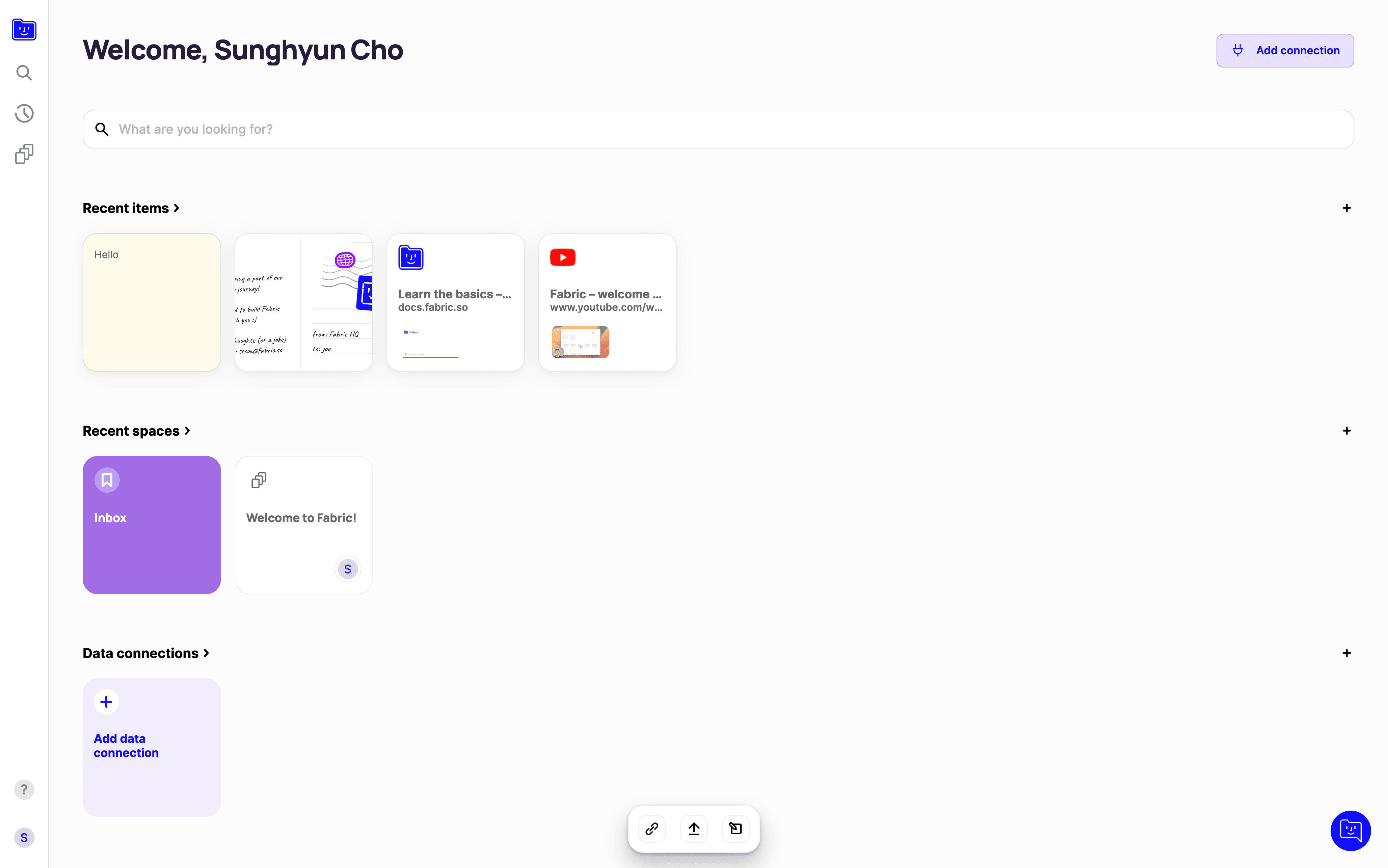This screenshot has width=1388, height=868.
Task: Open the purple Inbox space card
Action: 152,525
